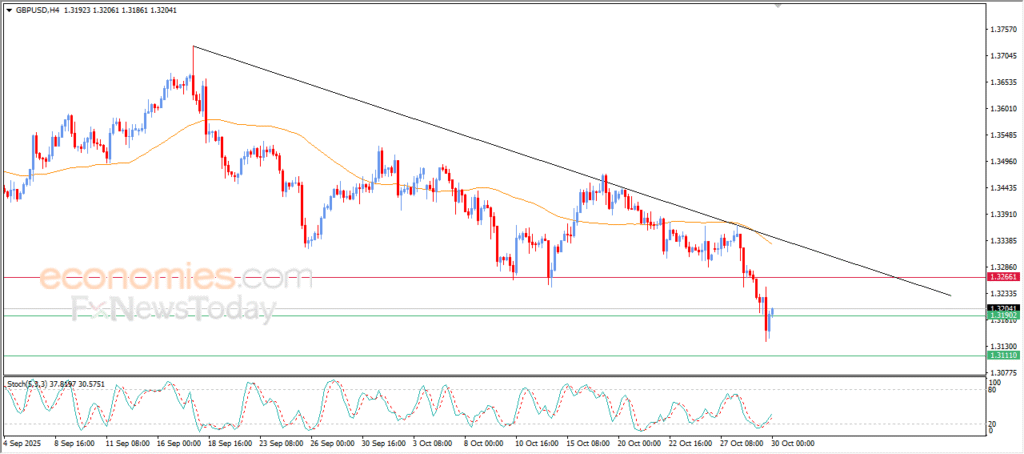Viewport: 1024px width, 454px height.
Task: Click the stochastic 80 level label
Action: click(993, 390)
